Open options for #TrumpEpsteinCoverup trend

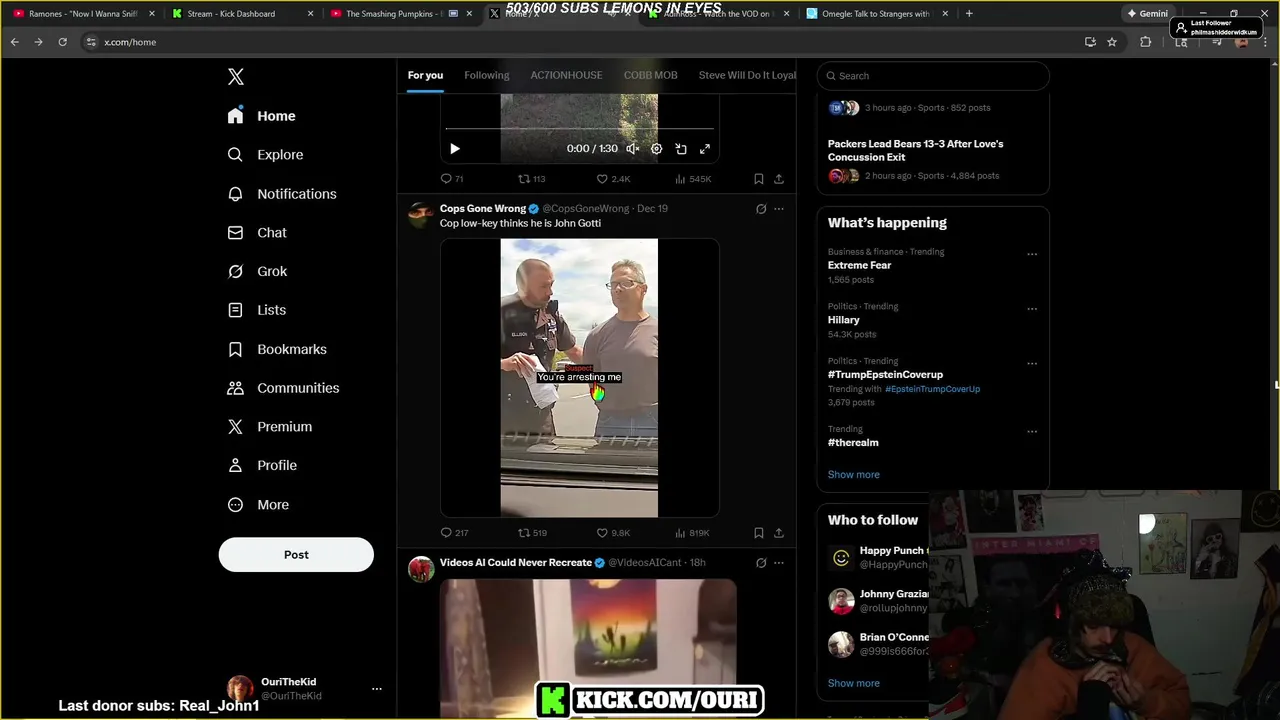[x=1032, y=364]
